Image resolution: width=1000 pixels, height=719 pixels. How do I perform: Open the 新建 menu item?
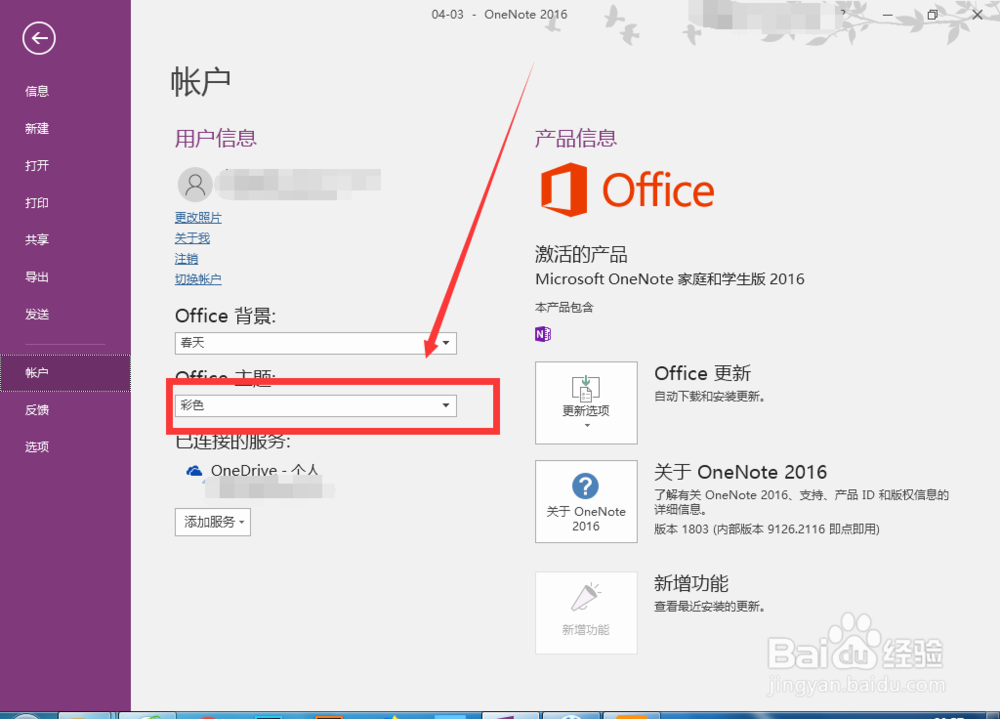[37, 128]
